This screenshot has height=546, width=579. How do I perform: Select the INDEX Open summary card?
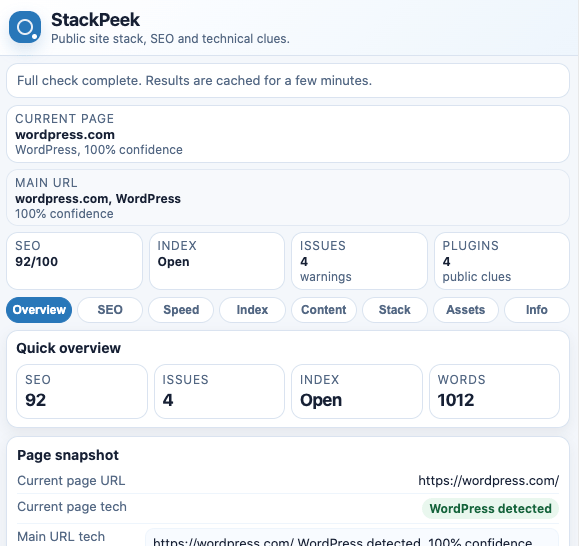[x=217, y=261]
